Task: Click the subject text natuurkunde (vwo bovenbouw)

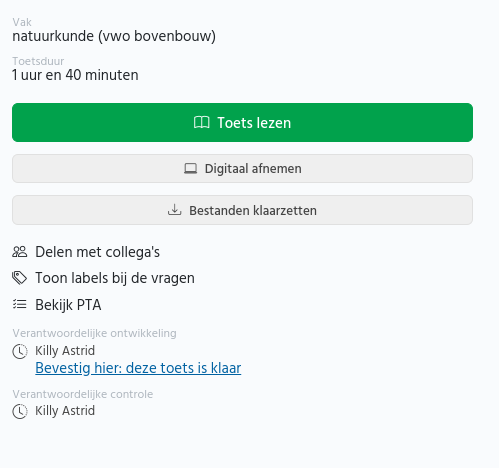Action: pos(114,36)
